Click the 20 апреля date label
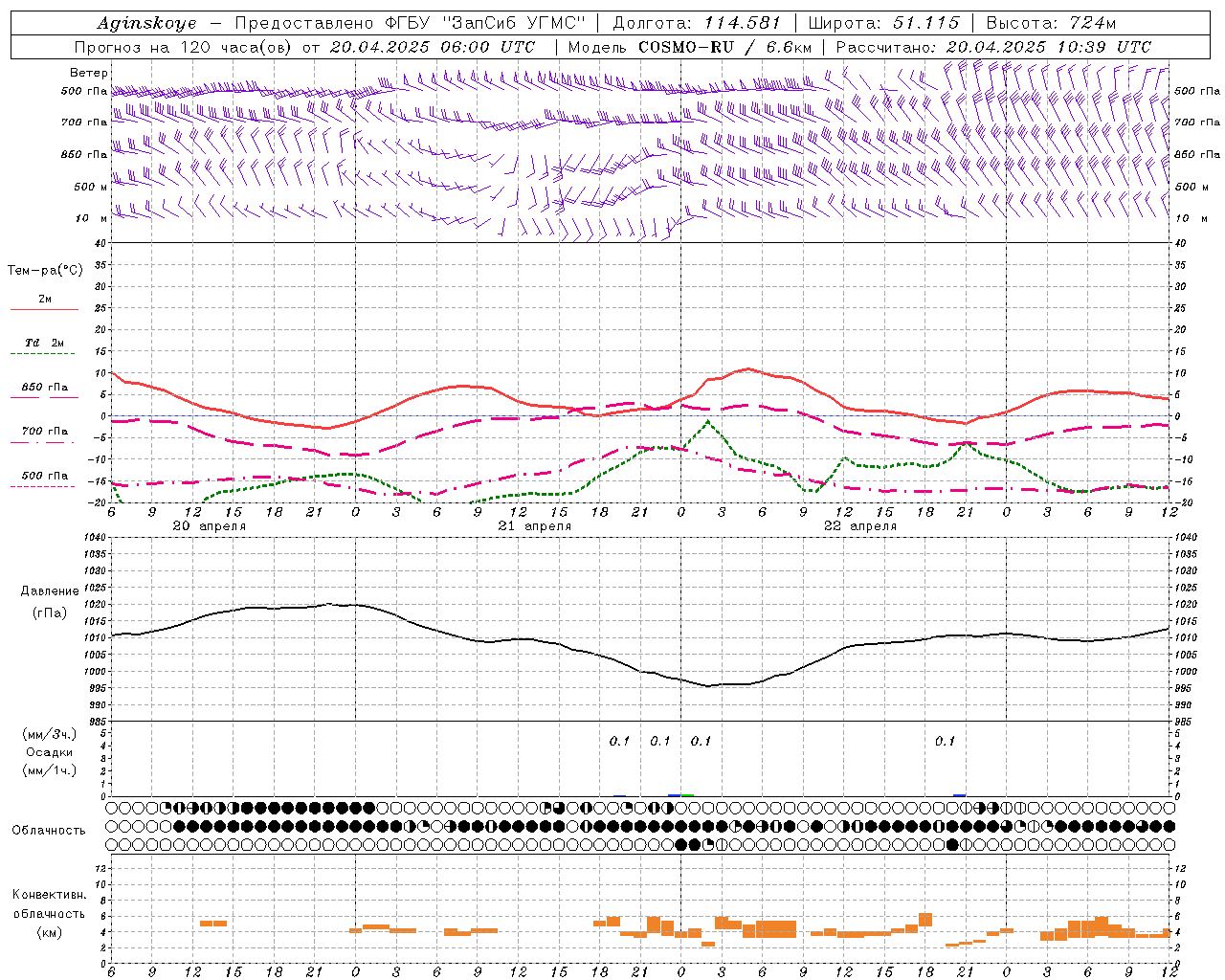Viewport: 1225px width, 980px height. pos(209,526)
